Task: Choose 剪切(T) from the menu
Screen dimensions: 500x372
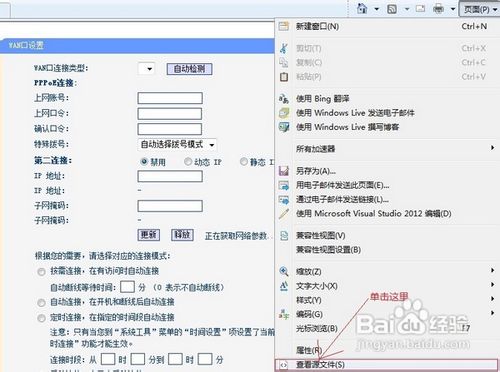Action: 387,48
